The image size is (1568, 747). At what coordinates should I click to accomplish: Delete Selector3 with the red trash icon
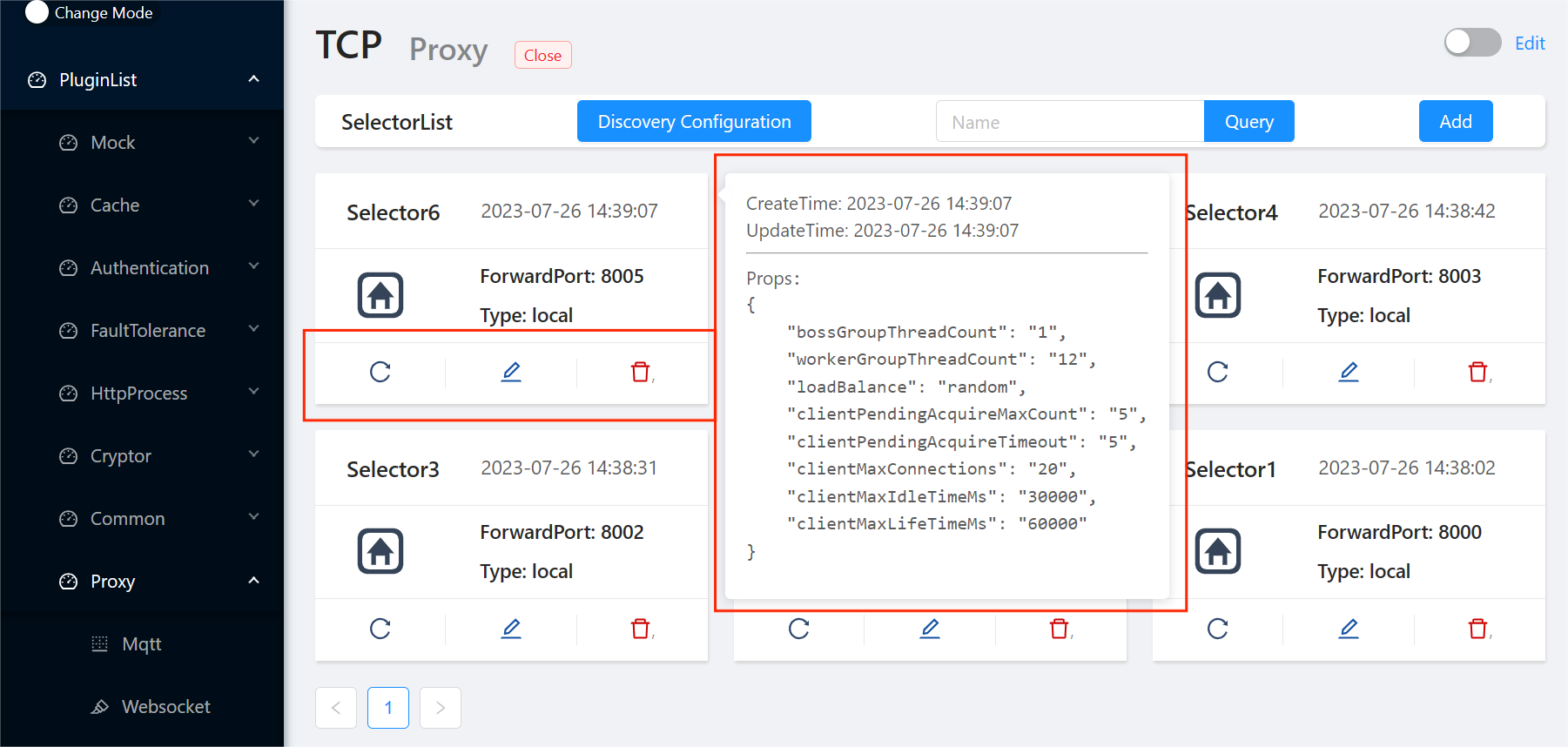[641, 629]
